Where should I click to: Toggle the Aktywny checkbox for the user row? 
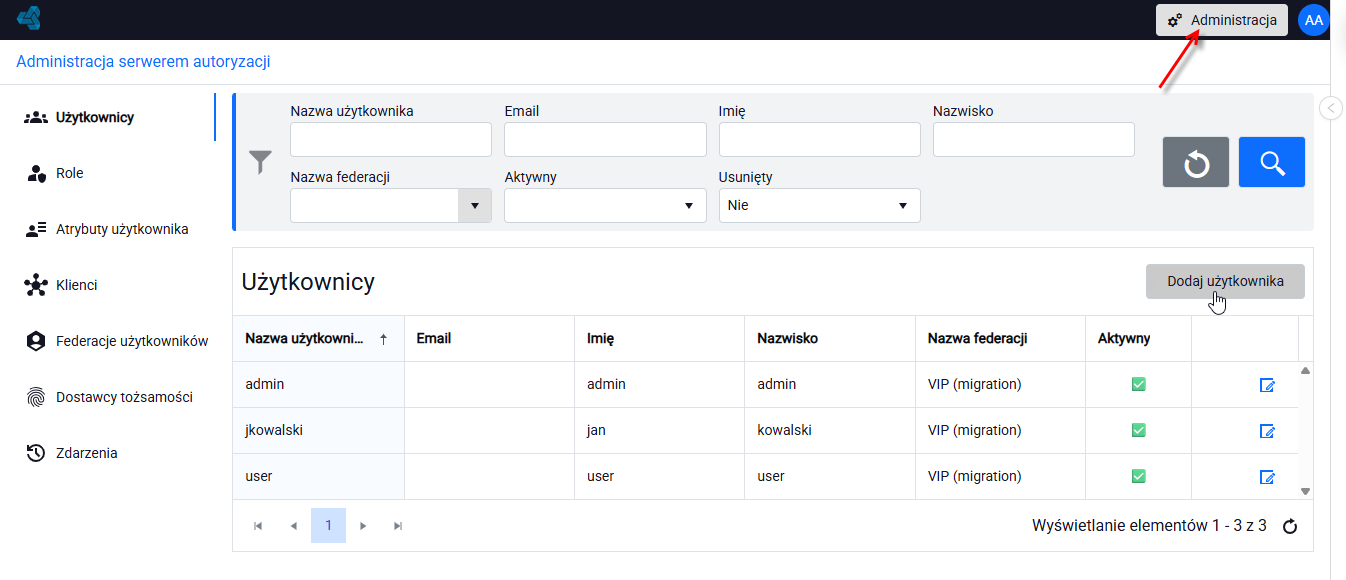[x=1138, y=477]
